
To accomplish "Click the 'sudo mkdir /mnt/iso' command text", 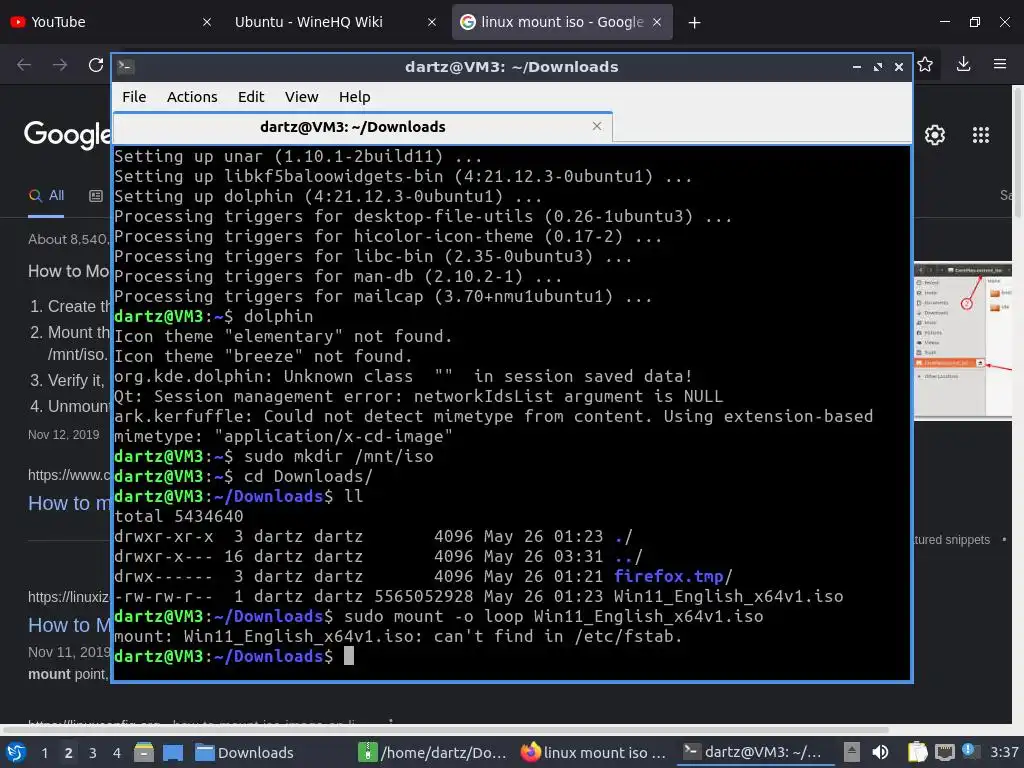I will 338,456.
